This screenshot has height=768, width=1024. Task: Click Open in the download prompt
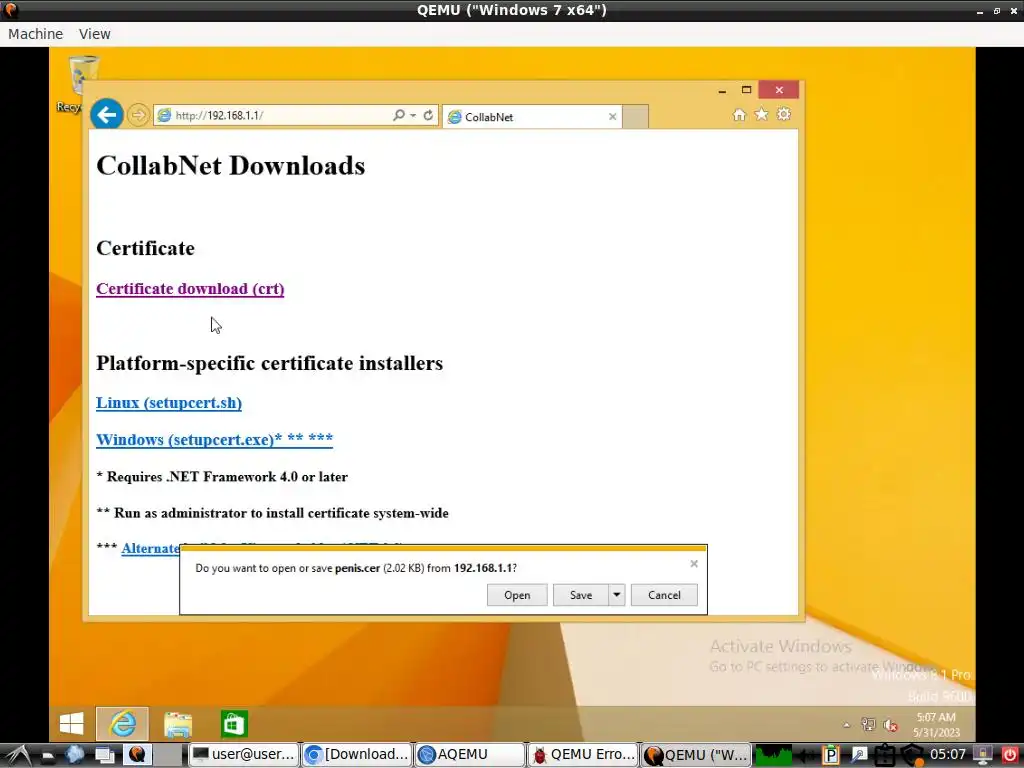517,595
